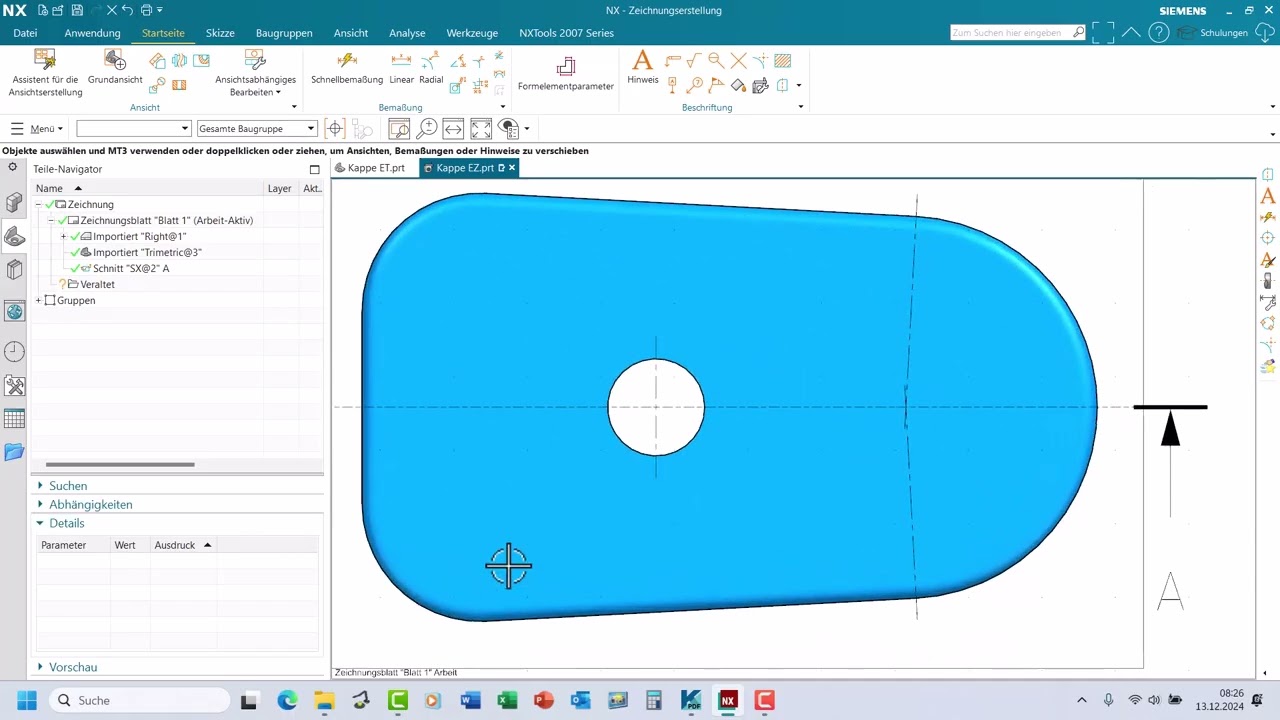Open the Assistent für die Ansichtserstellung tool
Image resolution: width=1280 pixels, height=720 pixels.
[x=45, y=73]
